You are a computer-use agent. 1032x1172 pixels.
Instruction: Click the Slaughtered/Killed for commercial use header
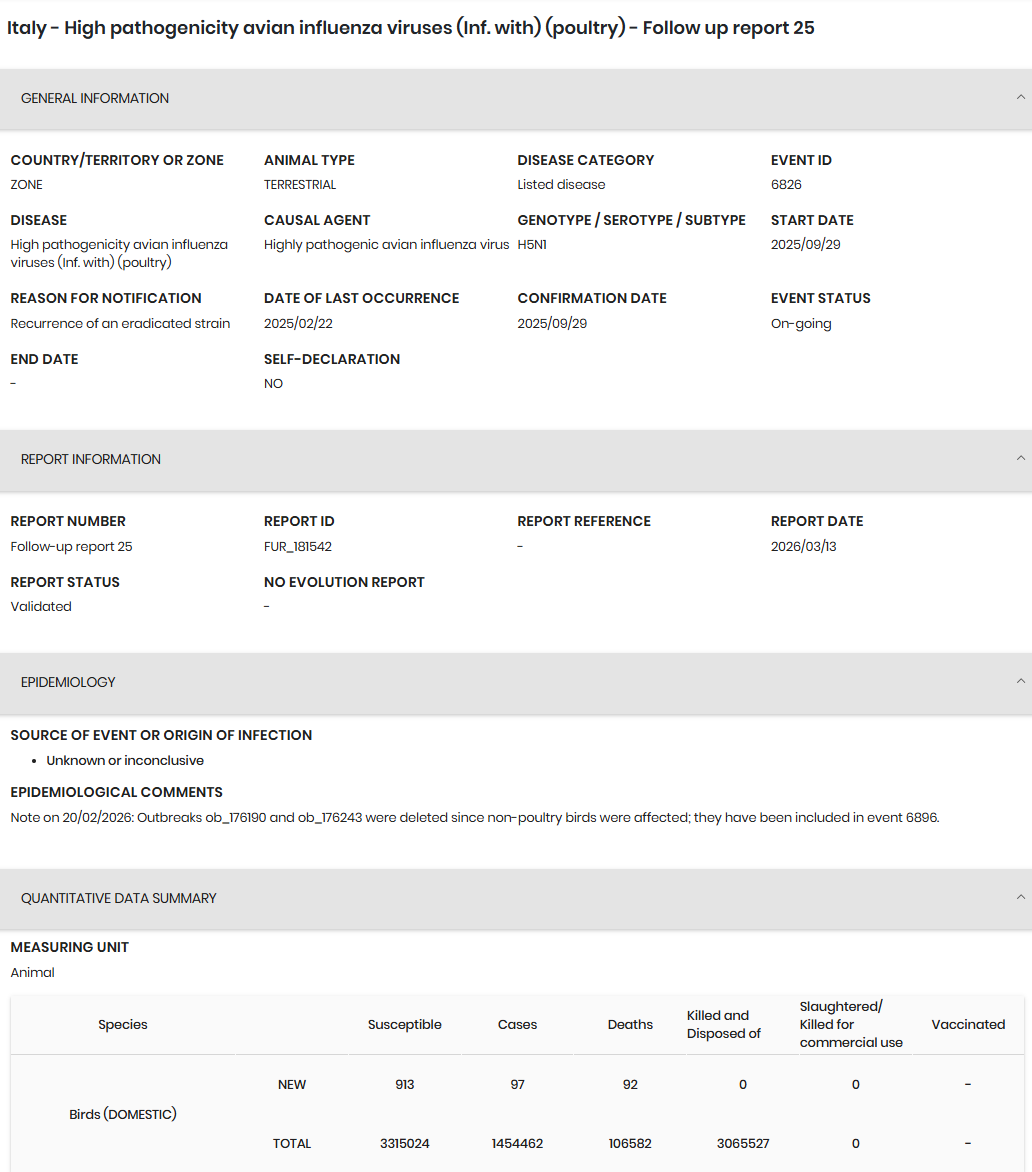pos(851,1024)
